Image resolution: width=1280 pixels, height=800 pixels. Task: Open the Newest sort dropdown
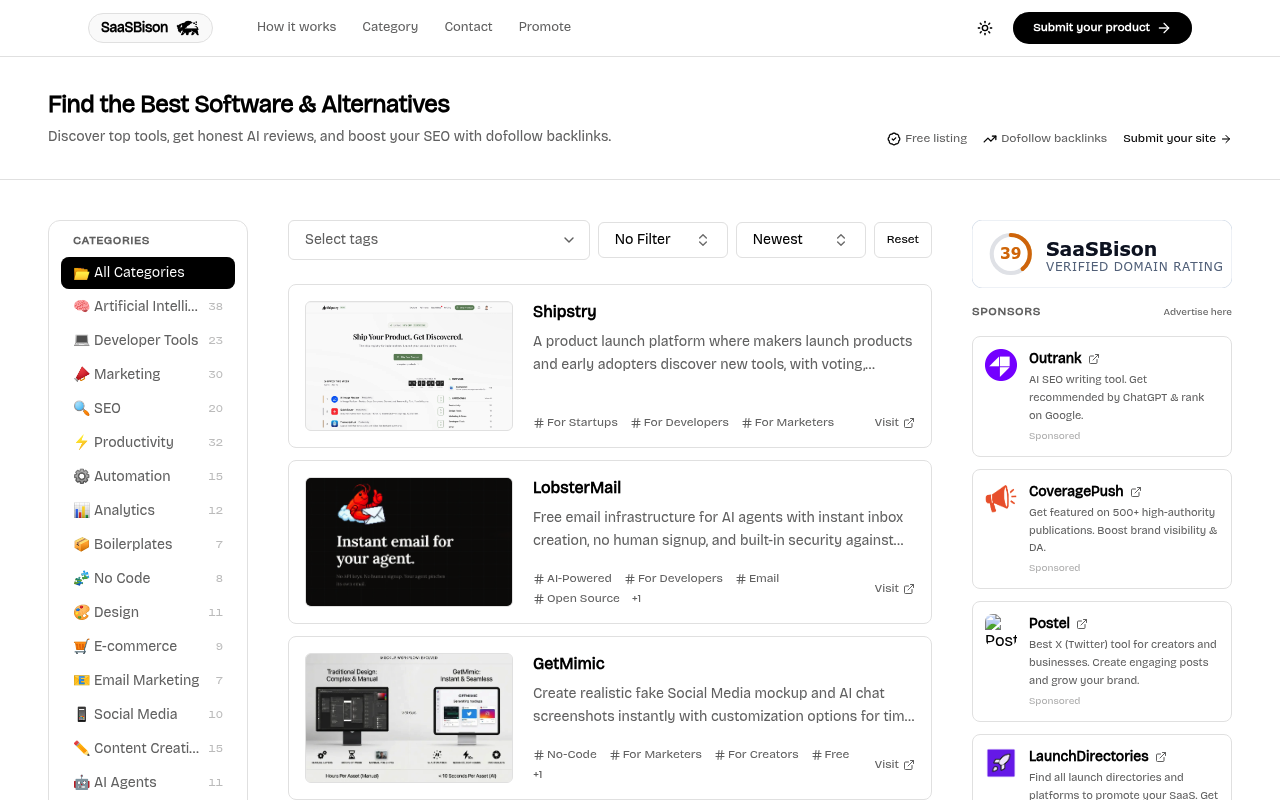coord(801,240)
